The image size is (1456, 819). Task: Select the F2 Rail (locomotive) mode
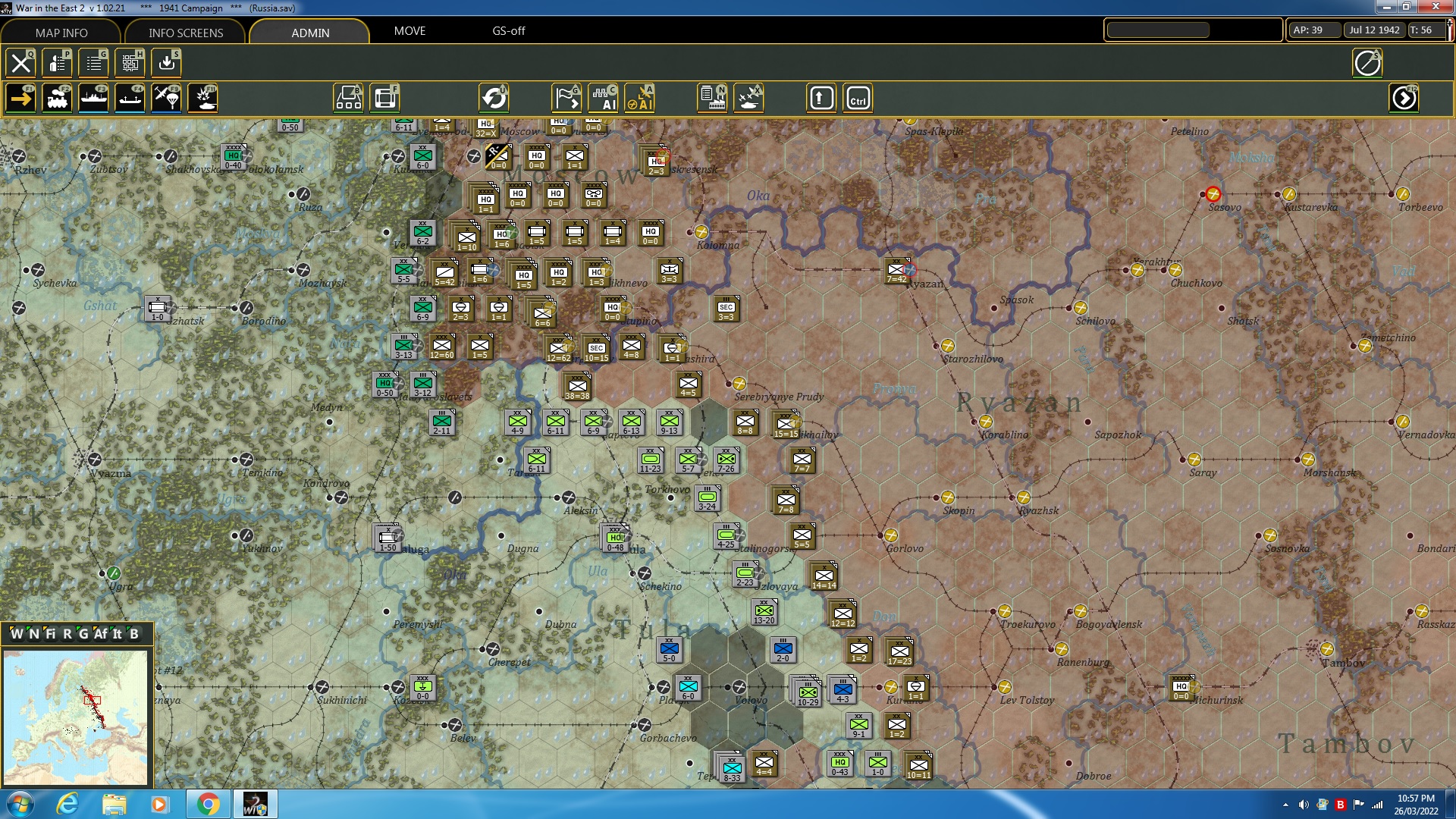pyautogui.click(x=58, y=99)
